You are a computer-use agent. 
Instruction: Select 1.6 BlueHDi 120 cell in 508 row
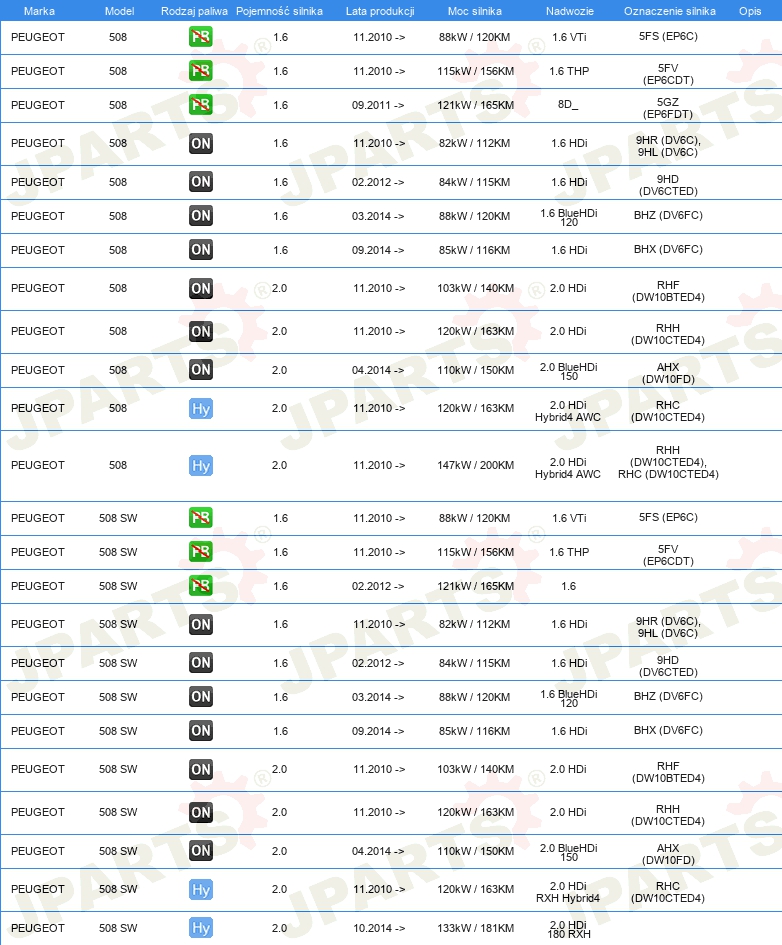click(569, 217)
